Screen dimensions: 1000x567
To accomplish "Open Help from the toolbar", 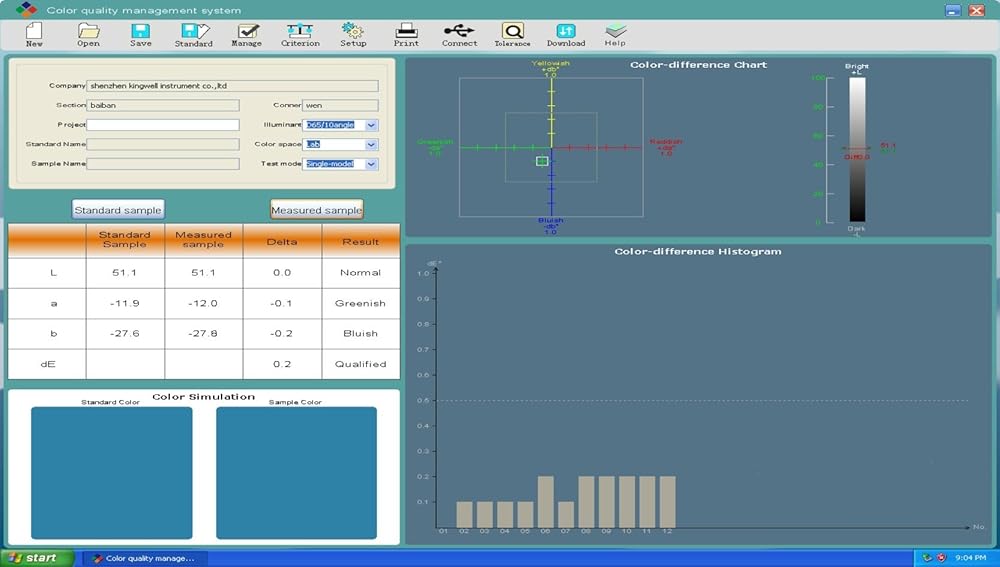I will [615, 33].
